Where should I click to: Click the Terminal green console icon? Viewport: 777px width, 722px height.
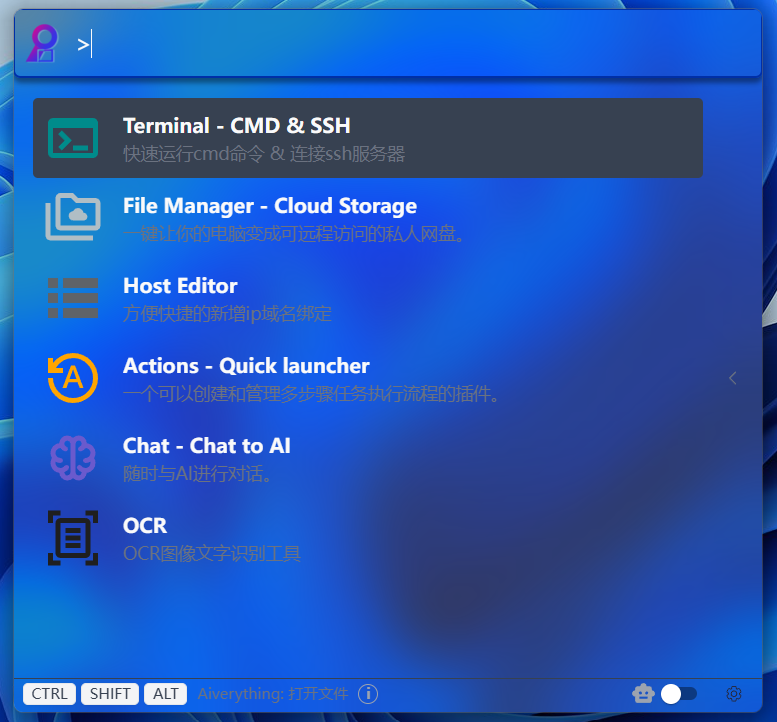73,138
